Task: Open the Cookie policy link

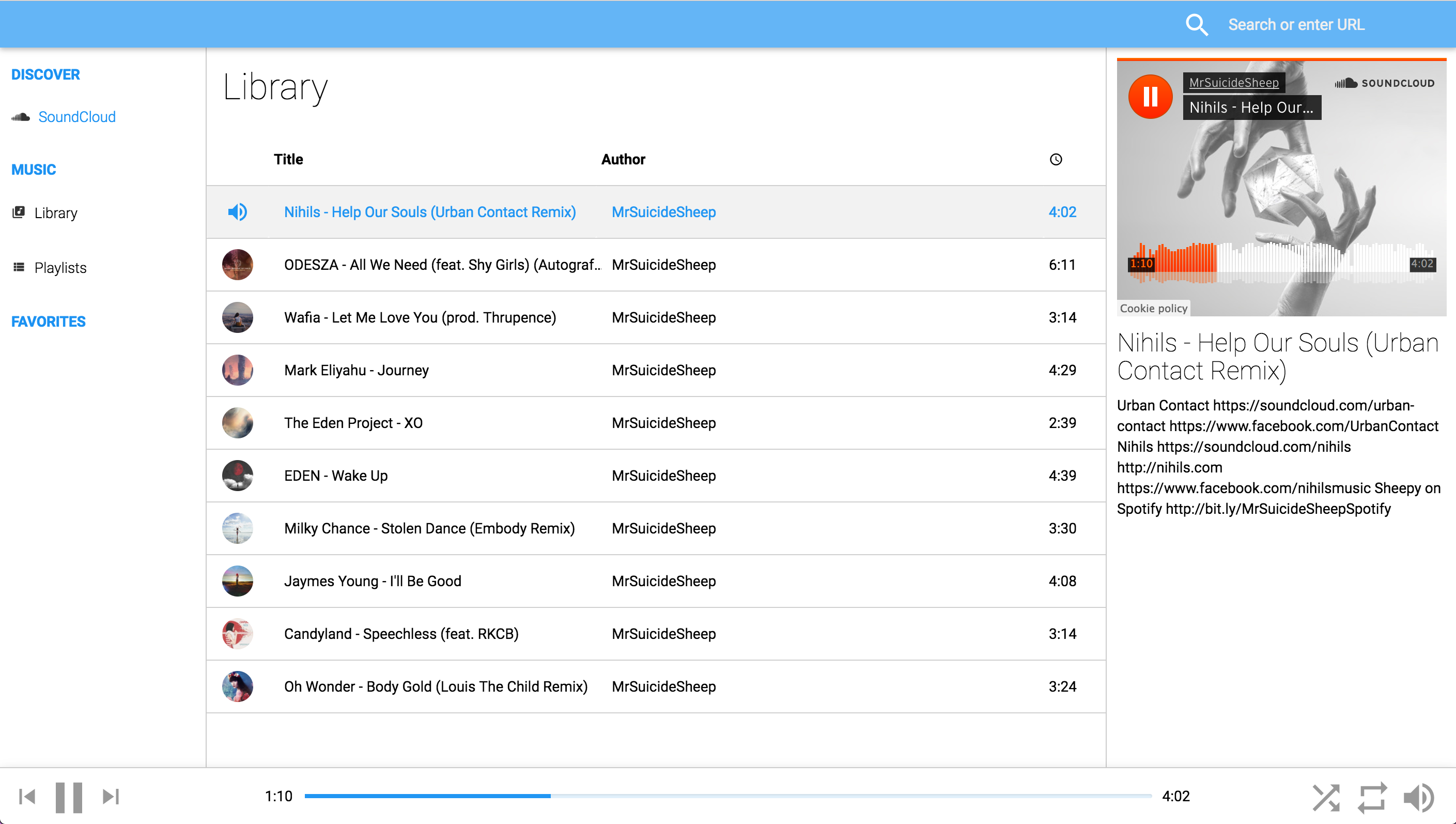Action: click(x=1153, y=308)
